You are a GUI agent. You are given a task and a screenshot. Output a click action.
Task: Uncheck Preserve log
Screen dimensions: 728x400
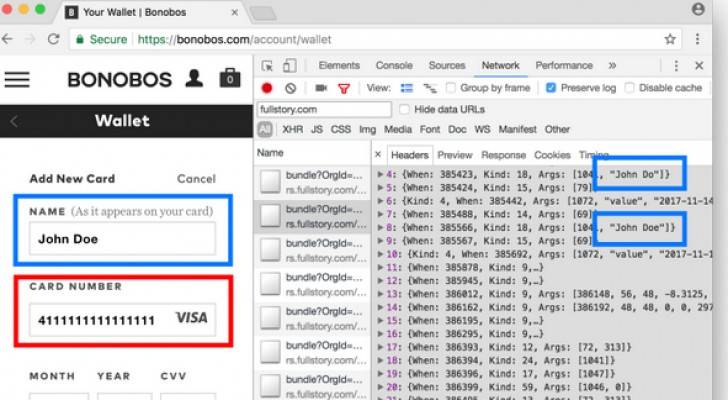551,88
